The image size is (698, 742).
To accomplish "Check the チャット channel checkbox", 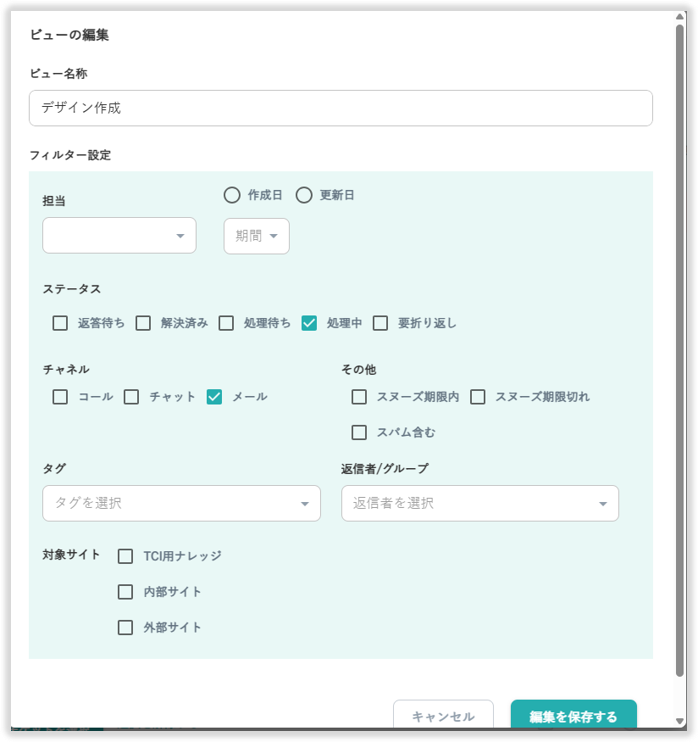I will click(x=132, y=397).
